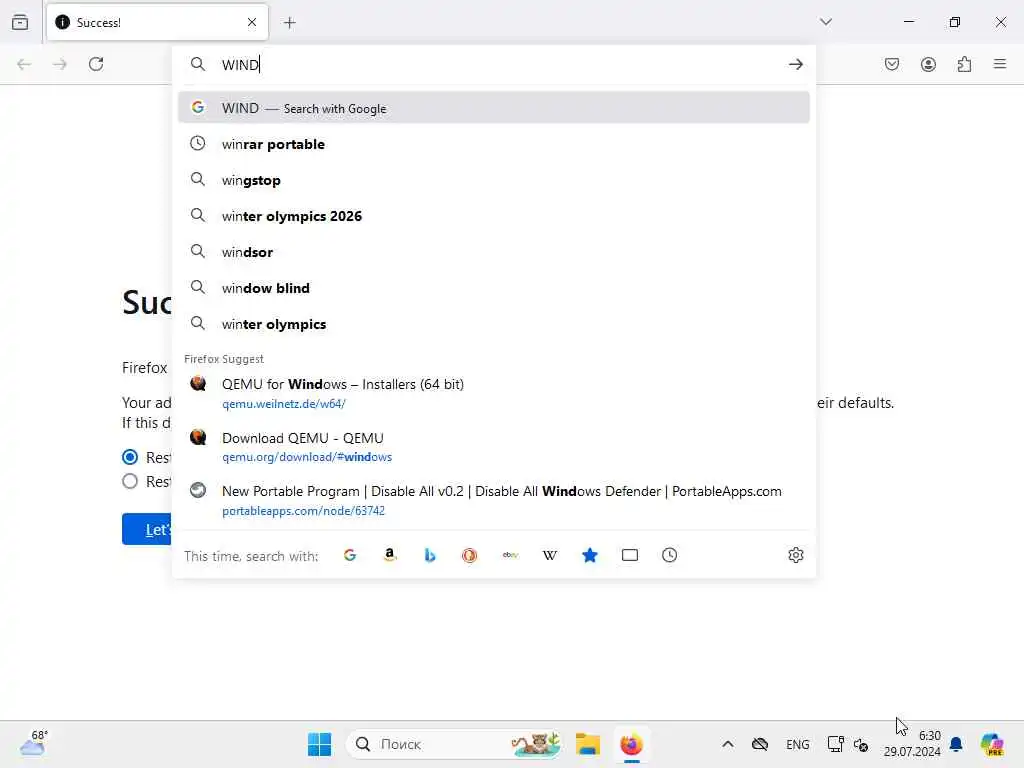This screenshot has width=1024, height=768.
Task: Select the wingstop suggestion
Action: pos(494,180)
